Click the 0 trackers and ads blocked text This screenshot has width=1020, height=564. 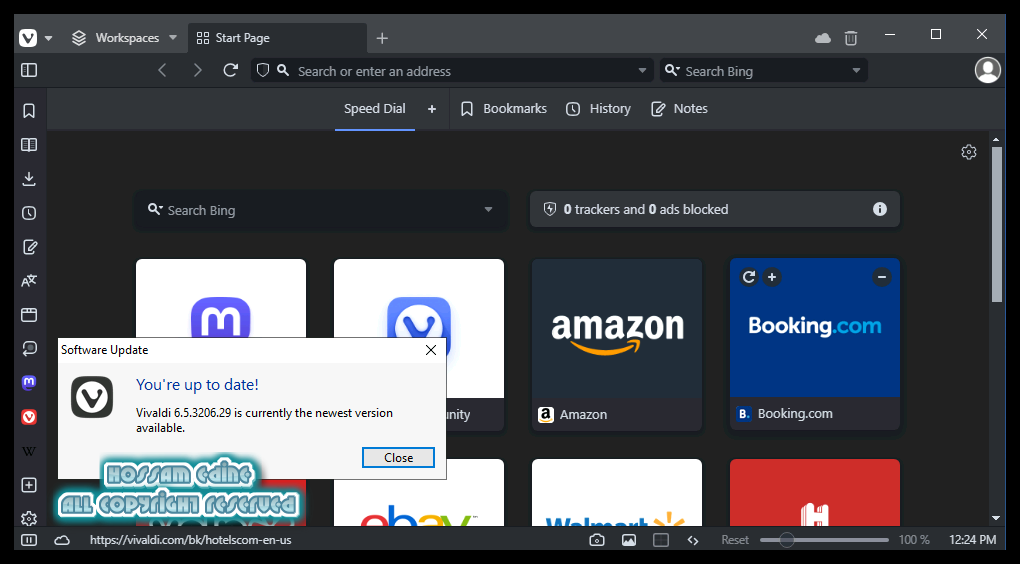(646, 209)
